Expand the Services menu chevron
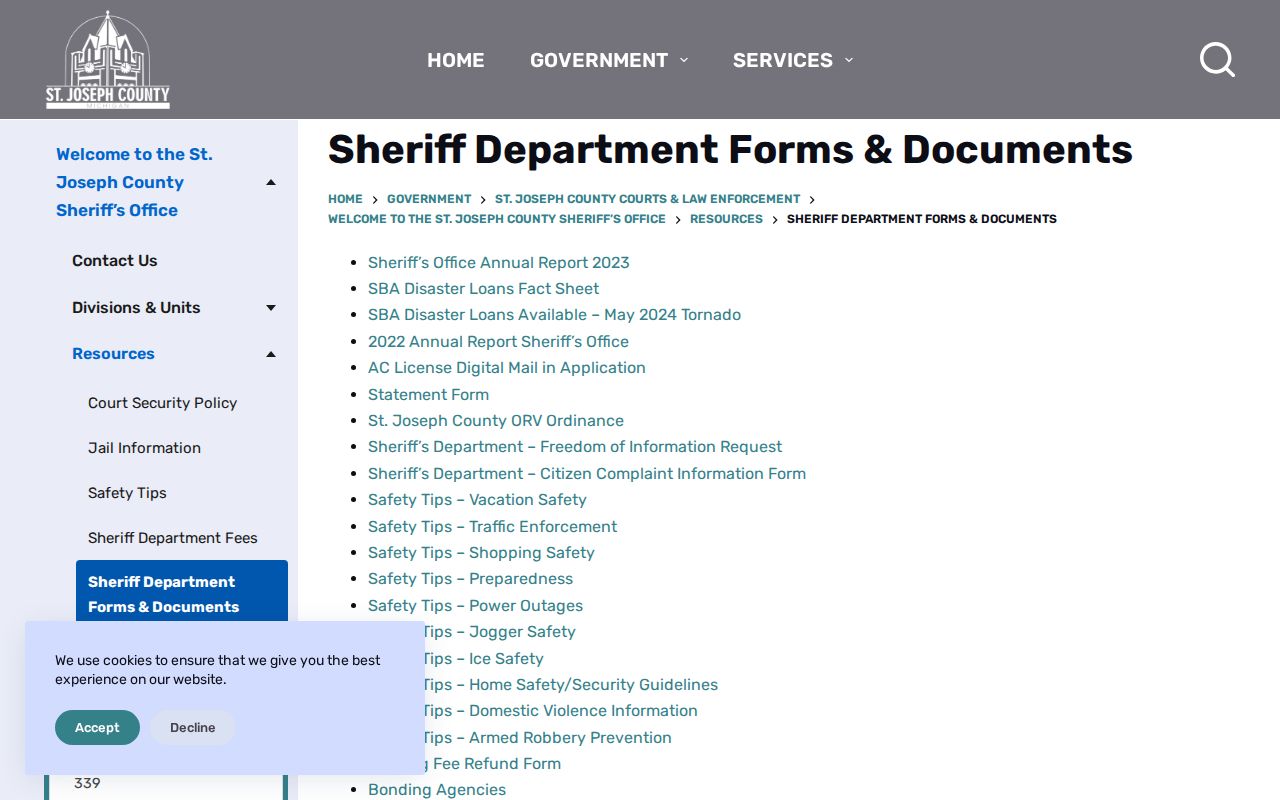The height and width of the screenshot is (800, 1280). pos(849,60)
